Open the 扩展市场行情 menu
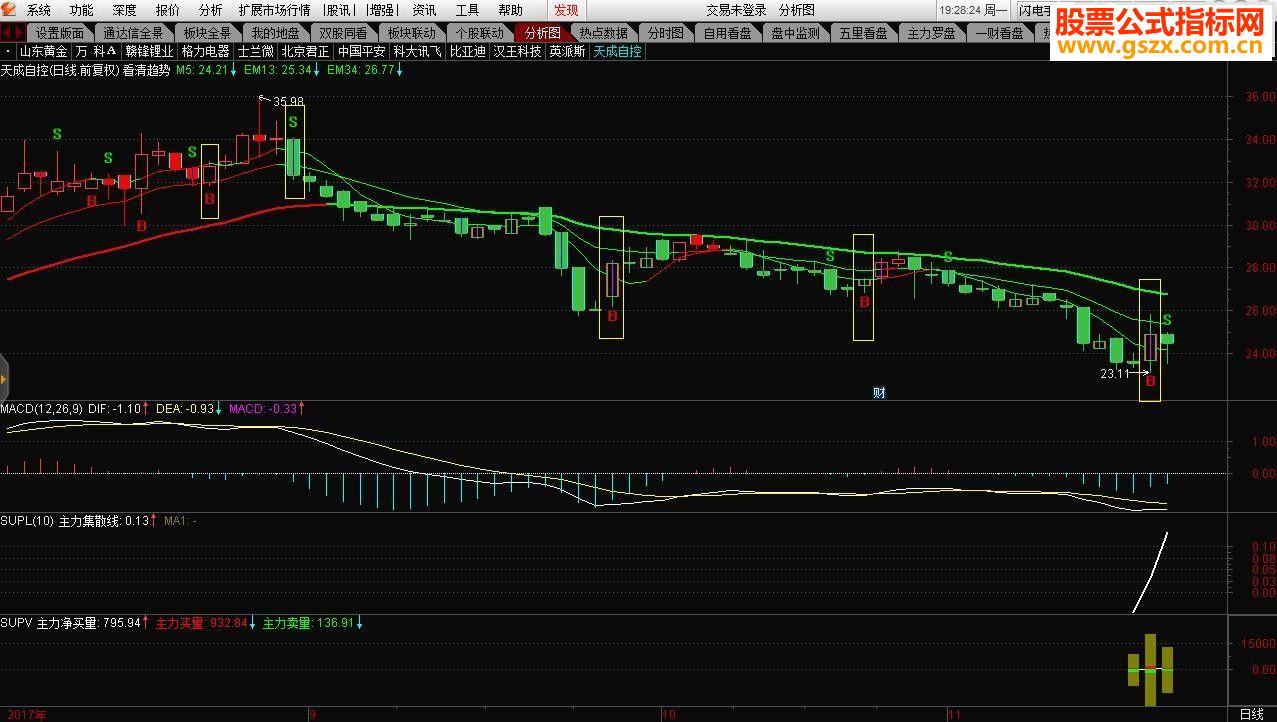1277x722 pixels. coord(274,10)
